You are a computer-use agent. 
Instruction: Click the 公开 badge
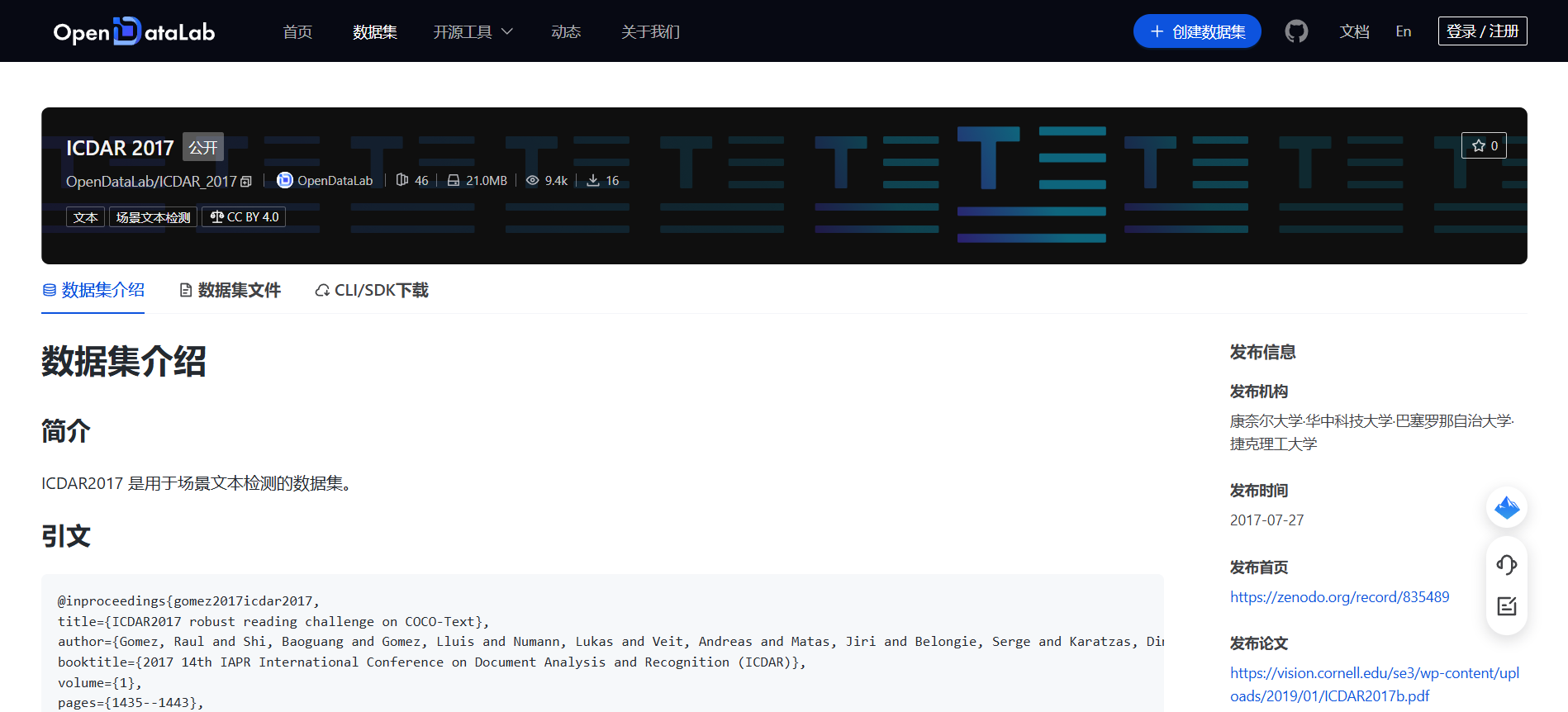[x=203, y=148]
